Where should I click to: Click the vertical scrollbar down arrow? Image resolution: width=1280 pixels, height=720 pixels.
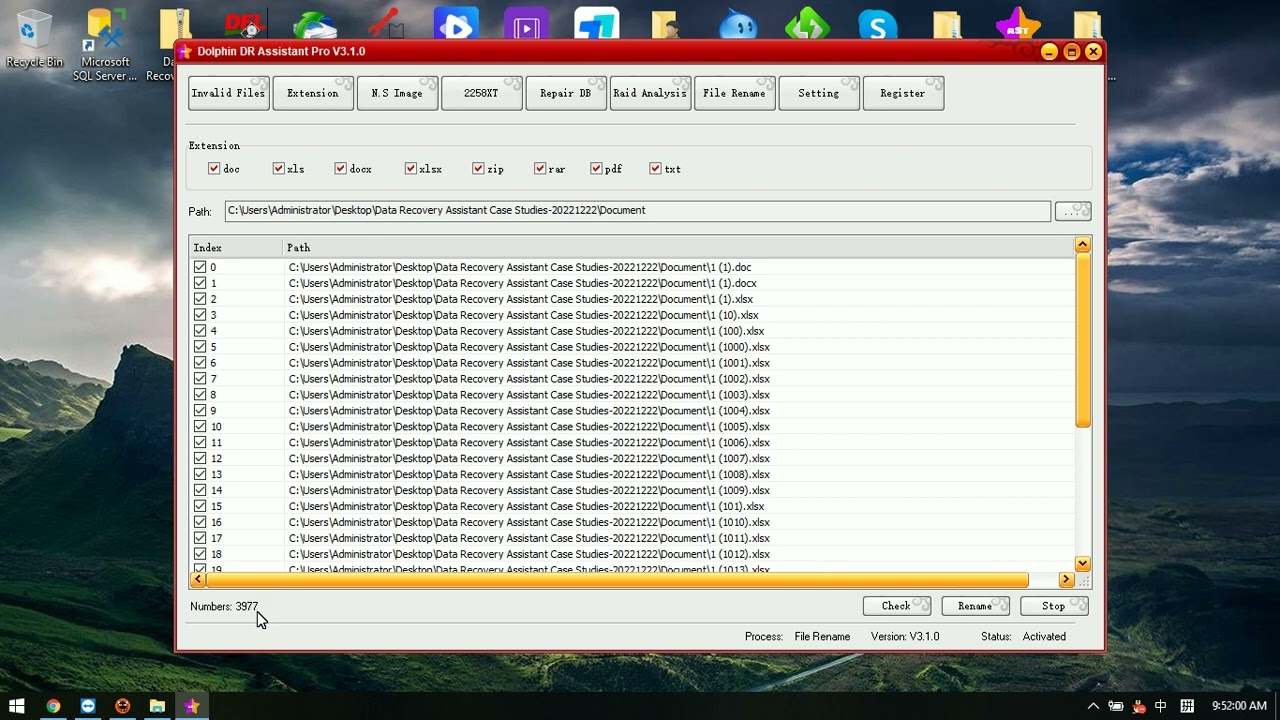1083,564
